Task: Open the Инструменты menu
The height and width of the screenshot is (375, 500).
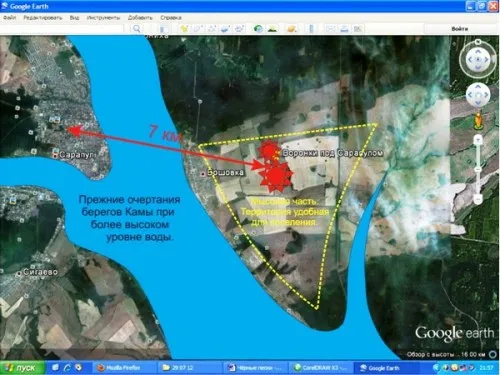Action: coord(103,17)
